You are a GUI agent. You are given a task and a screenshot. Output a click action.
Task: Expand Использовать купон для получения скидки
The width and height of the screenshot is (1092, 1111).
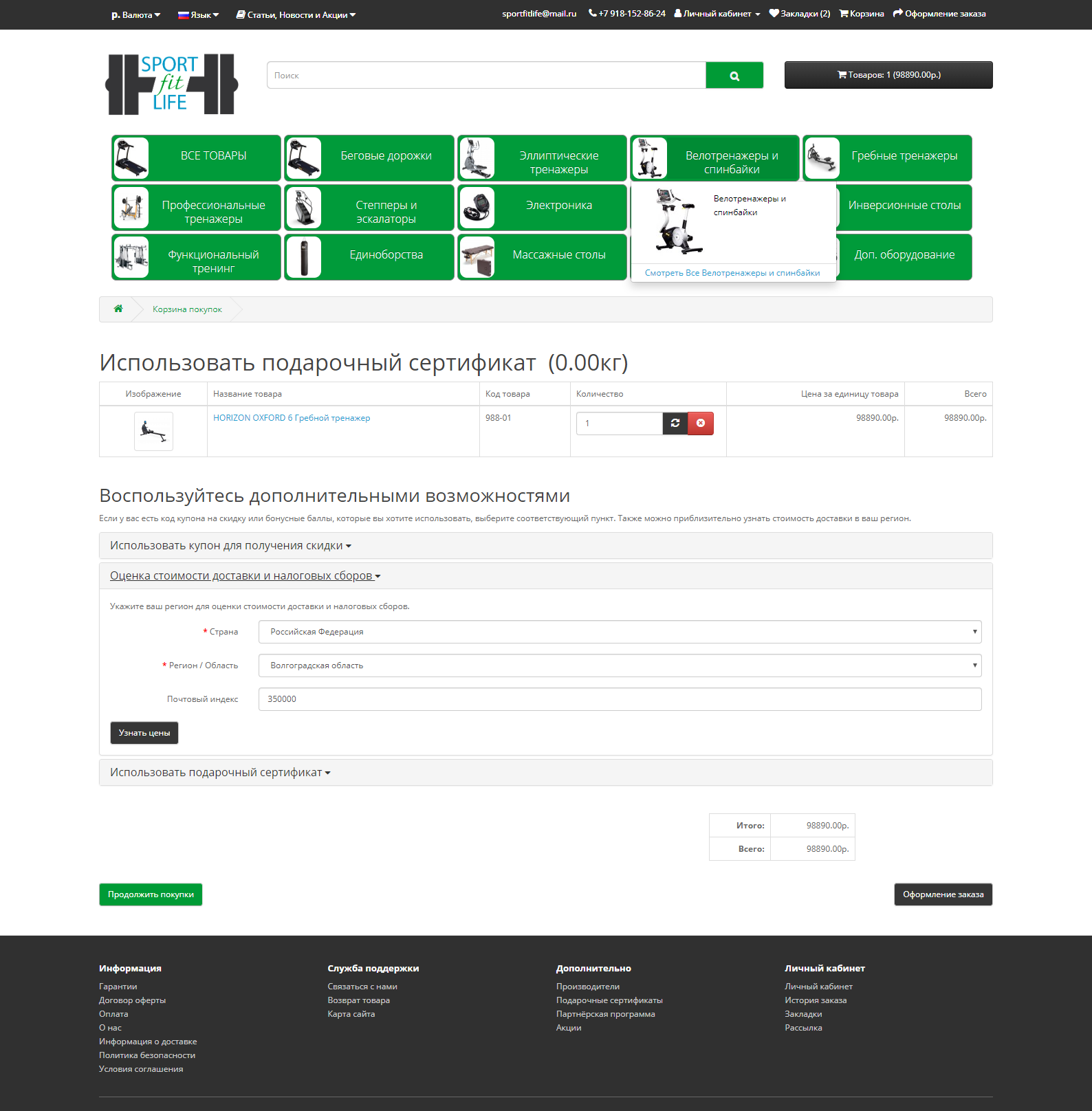coord(230,546)
